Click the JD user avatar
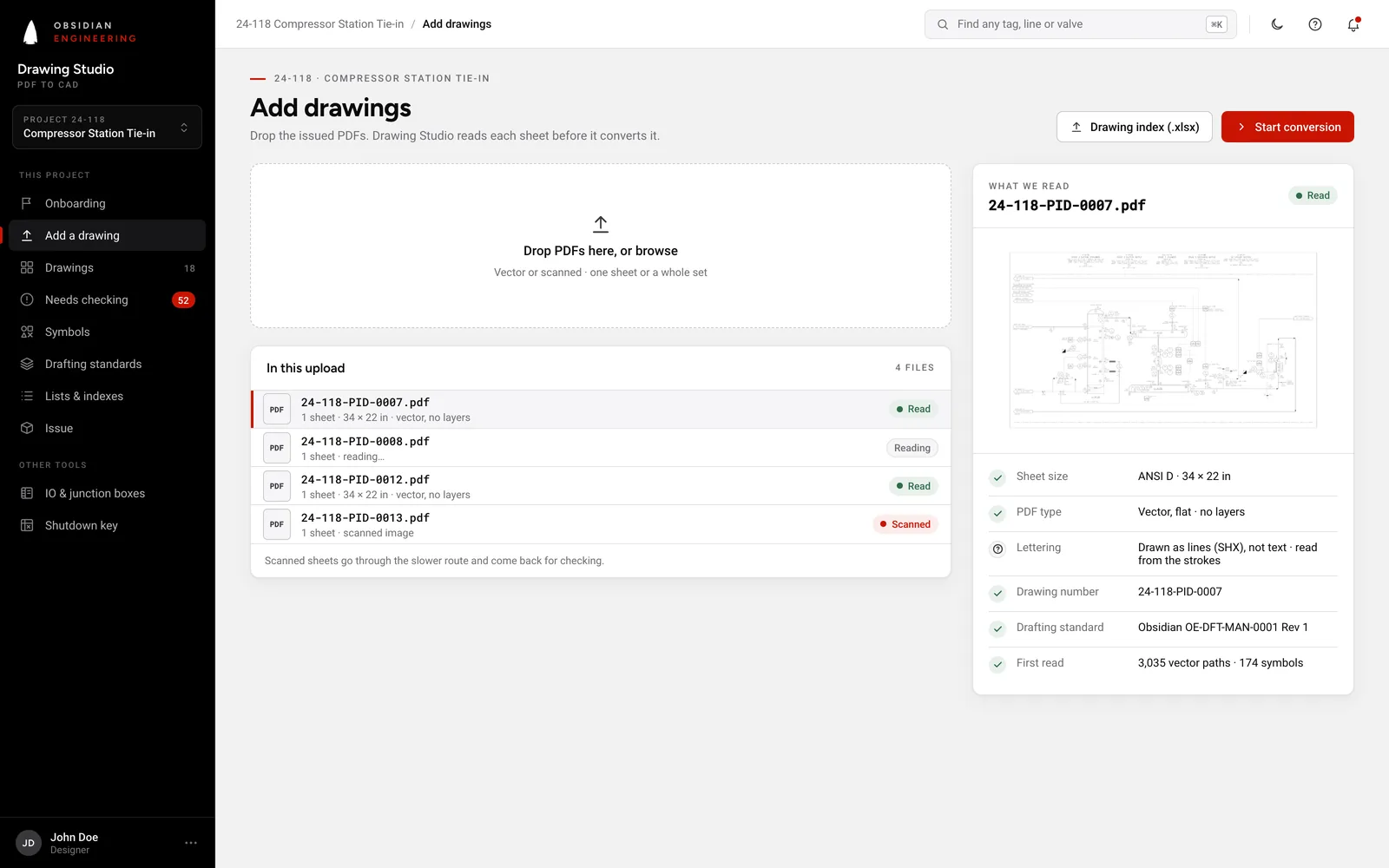 29,843
